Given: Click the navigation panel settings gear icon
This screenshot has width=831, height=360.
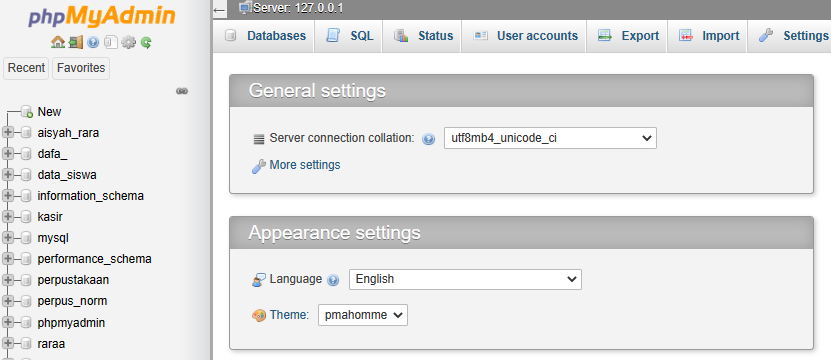Looking at the screenshot, I should coord(128,42).
